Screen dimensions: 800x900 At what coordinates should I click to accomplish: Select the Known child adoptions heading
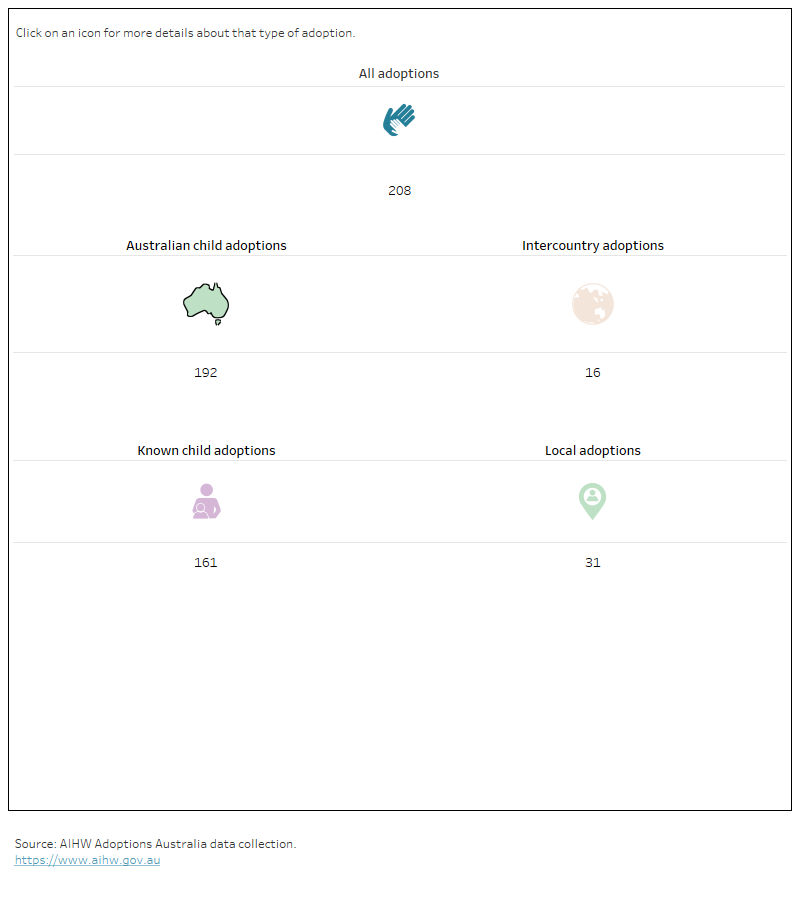click(206, 450)
